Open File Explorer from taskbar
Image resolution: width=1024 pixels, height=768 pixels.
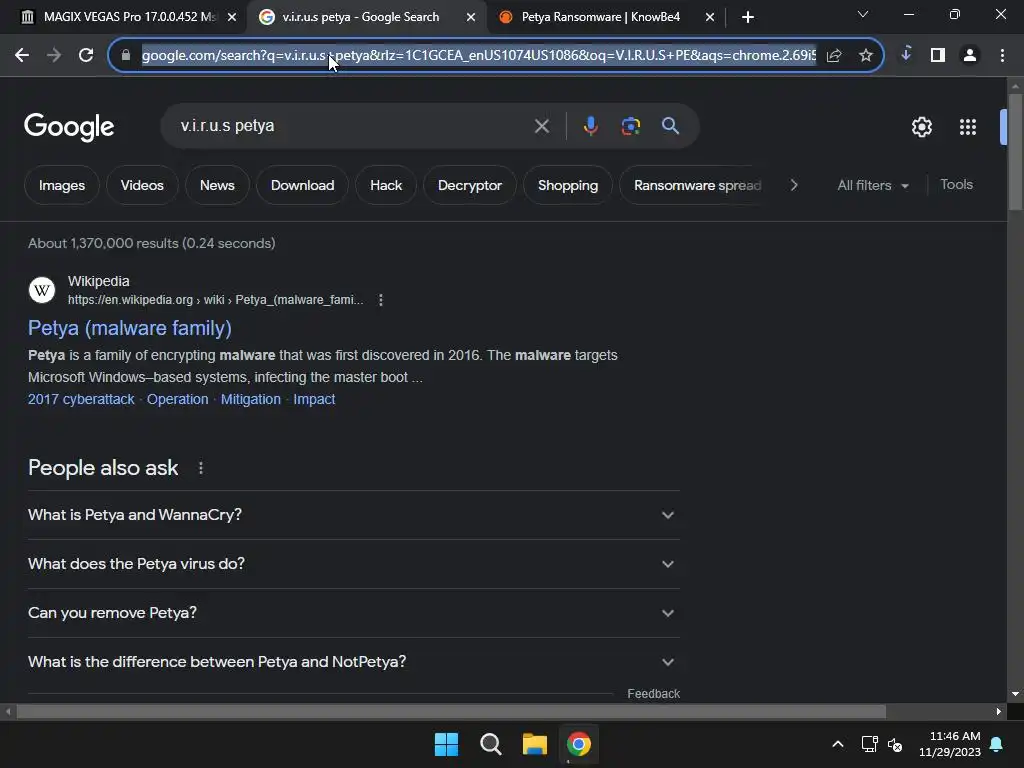coord(535,744)
